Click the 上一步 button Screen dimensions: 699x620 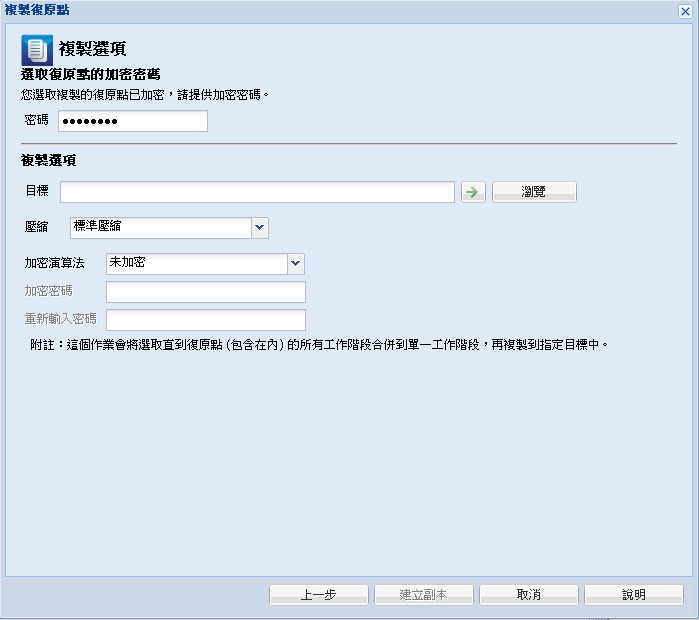tap(319, 595)
